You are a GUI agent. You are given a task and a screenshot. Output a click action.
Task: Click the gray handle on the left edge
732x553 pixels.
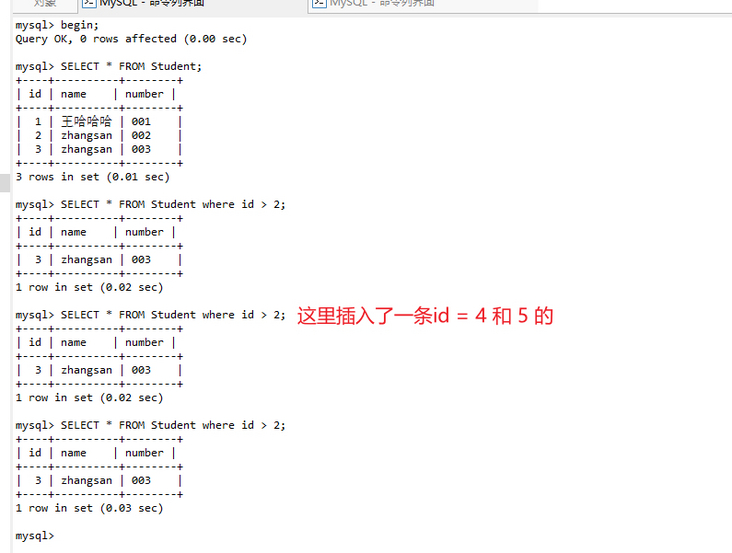(5, 182)
